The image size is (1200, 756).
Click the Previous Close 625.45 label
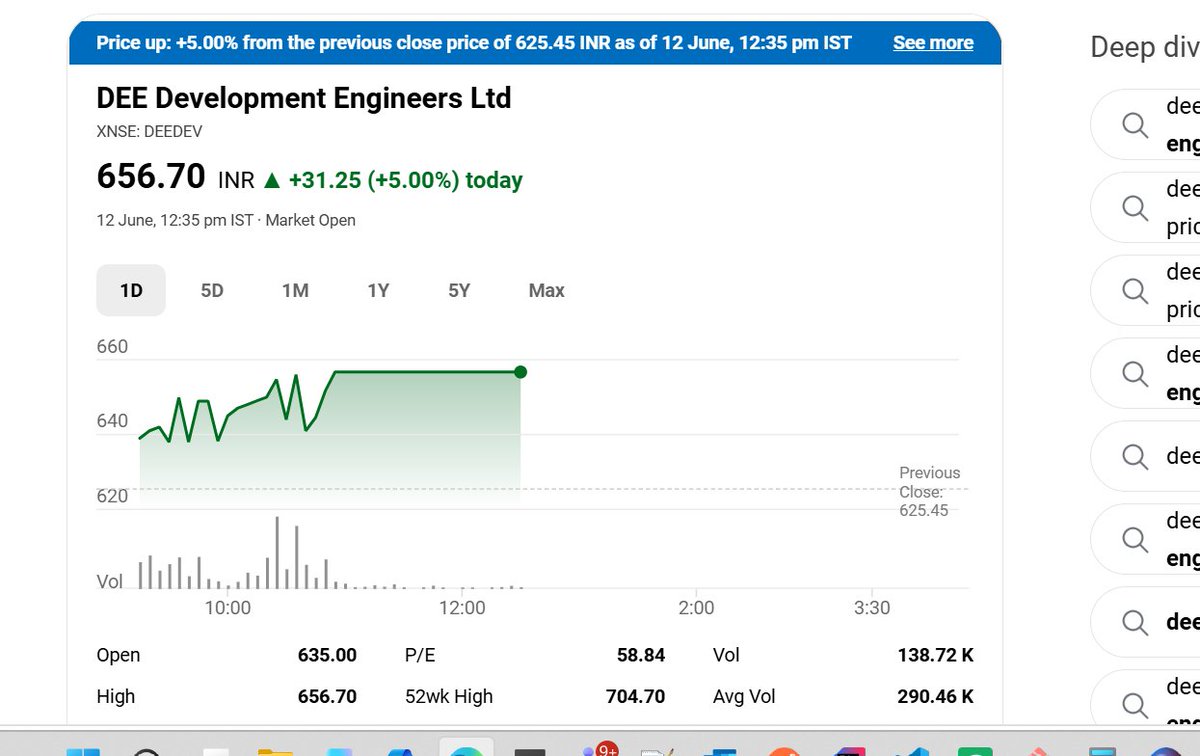coord(929,491)
